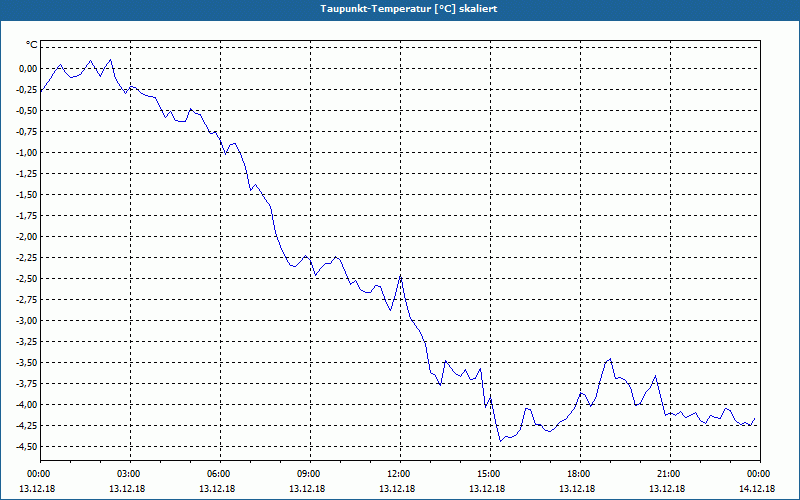Click the 14.12.18 date label
This screenshot has width=800, height=500.
pyautogui.click(x=757, y=489)
